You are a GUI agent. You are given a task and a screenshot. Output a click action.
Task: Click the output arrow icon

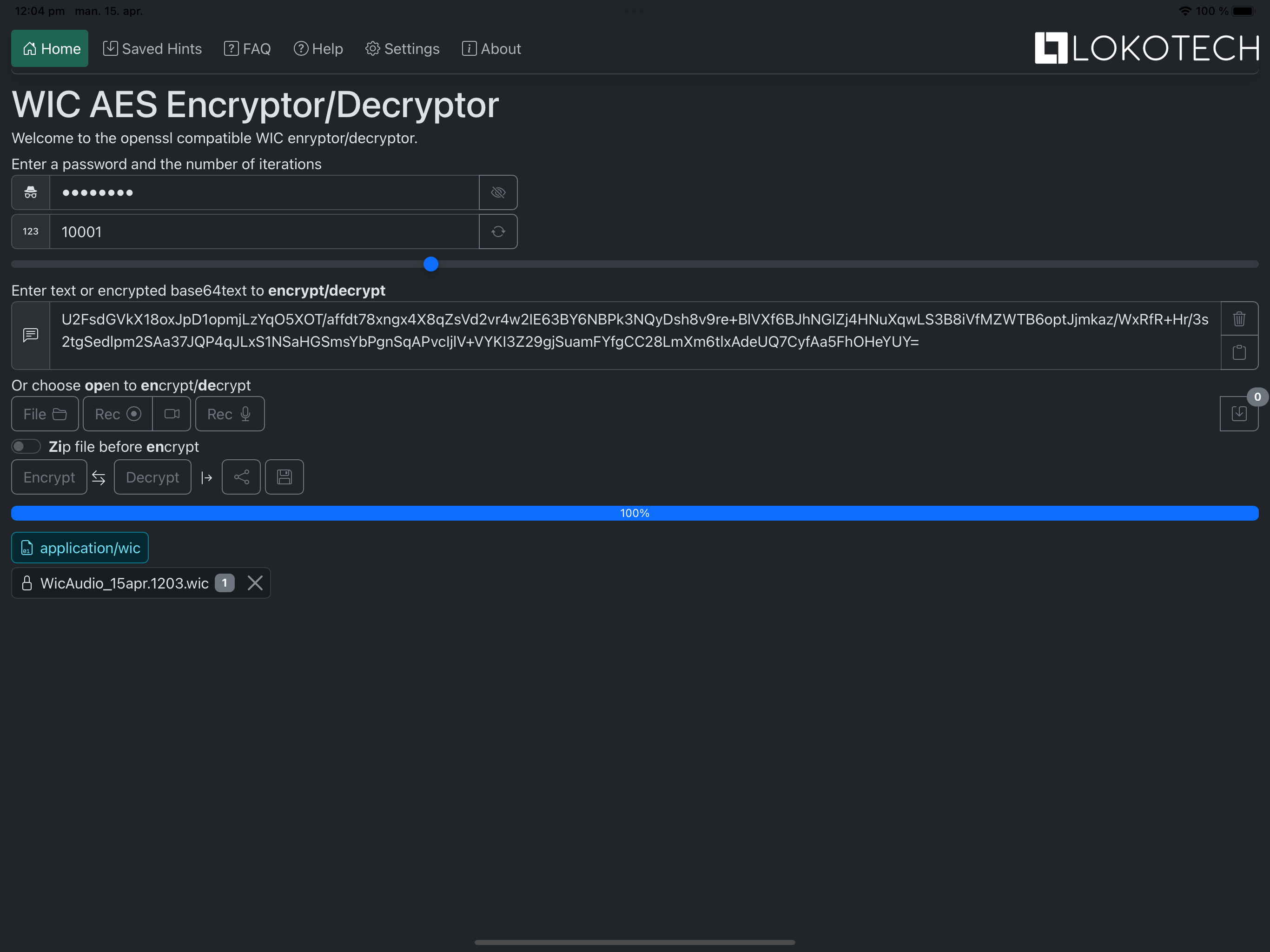207,477
